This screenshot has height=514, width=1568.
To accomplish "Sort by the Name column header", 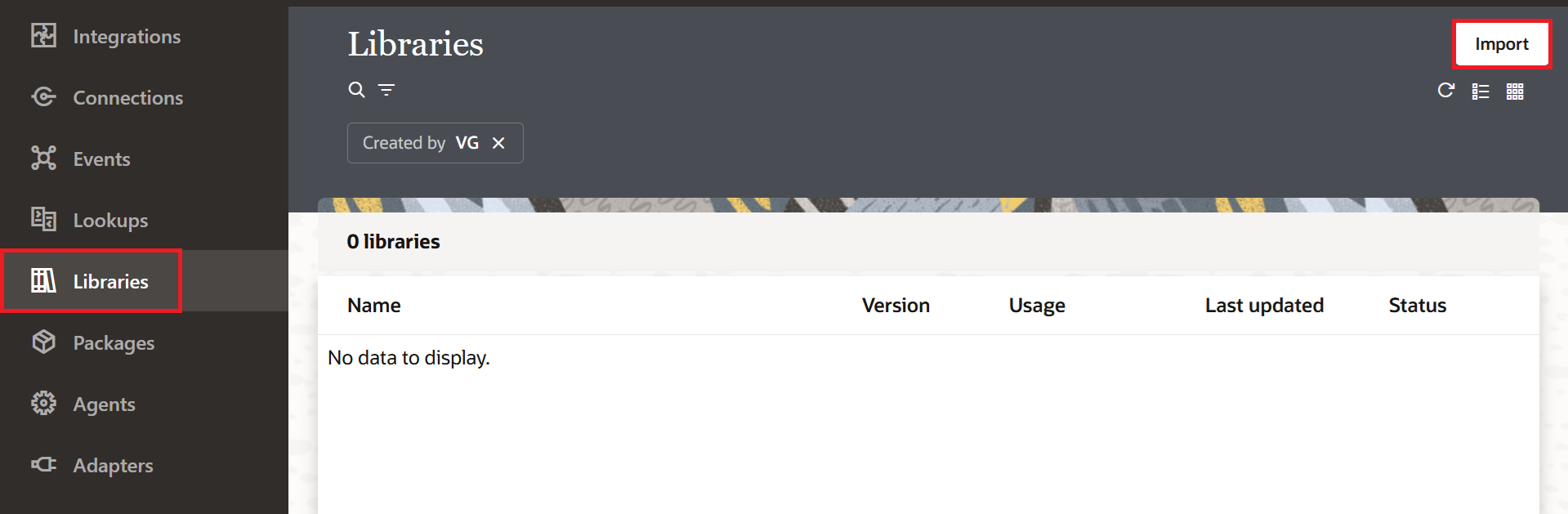I will click(x=374, y=306).
